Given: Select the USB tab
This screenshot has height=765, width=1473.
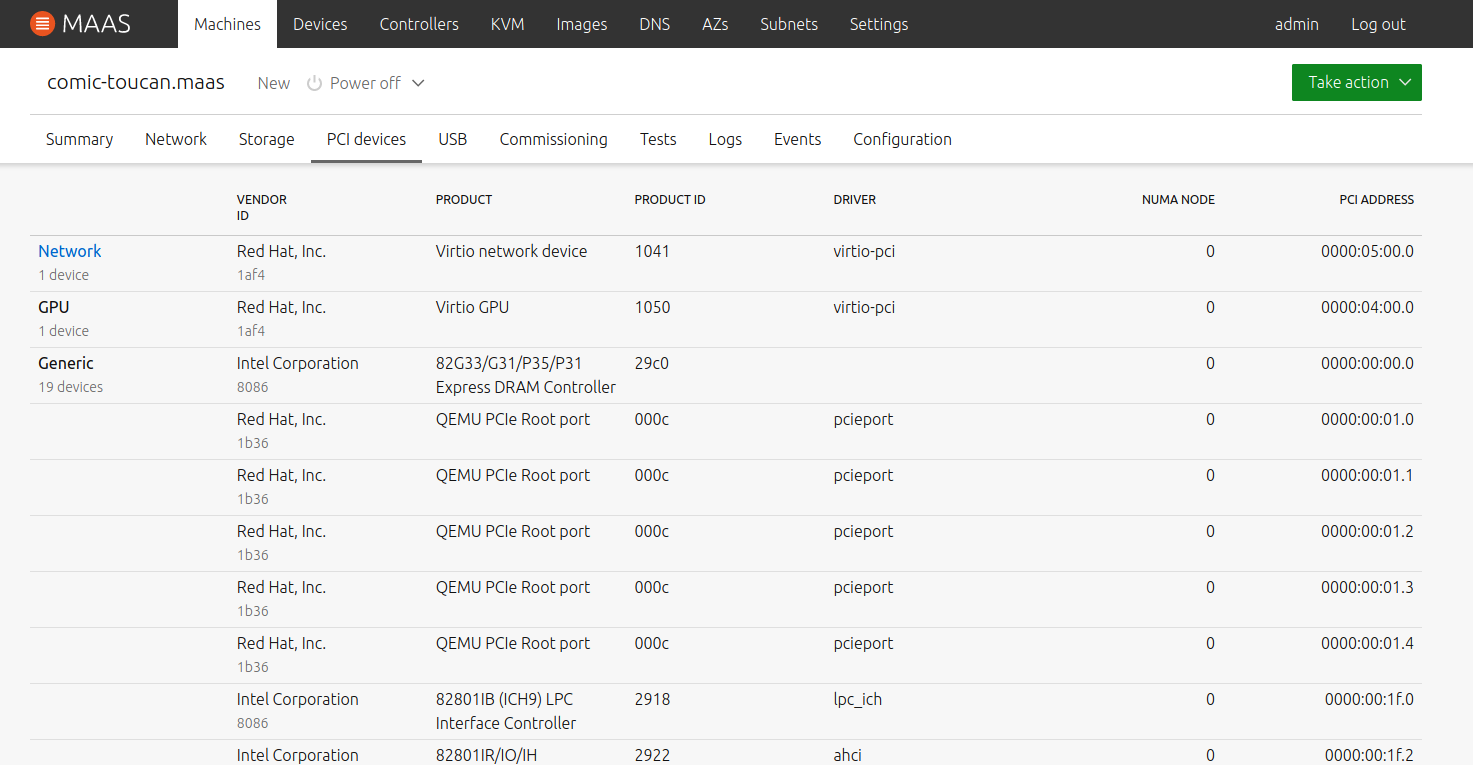Looking at the screenshot, I should click(x=452, y=139).
